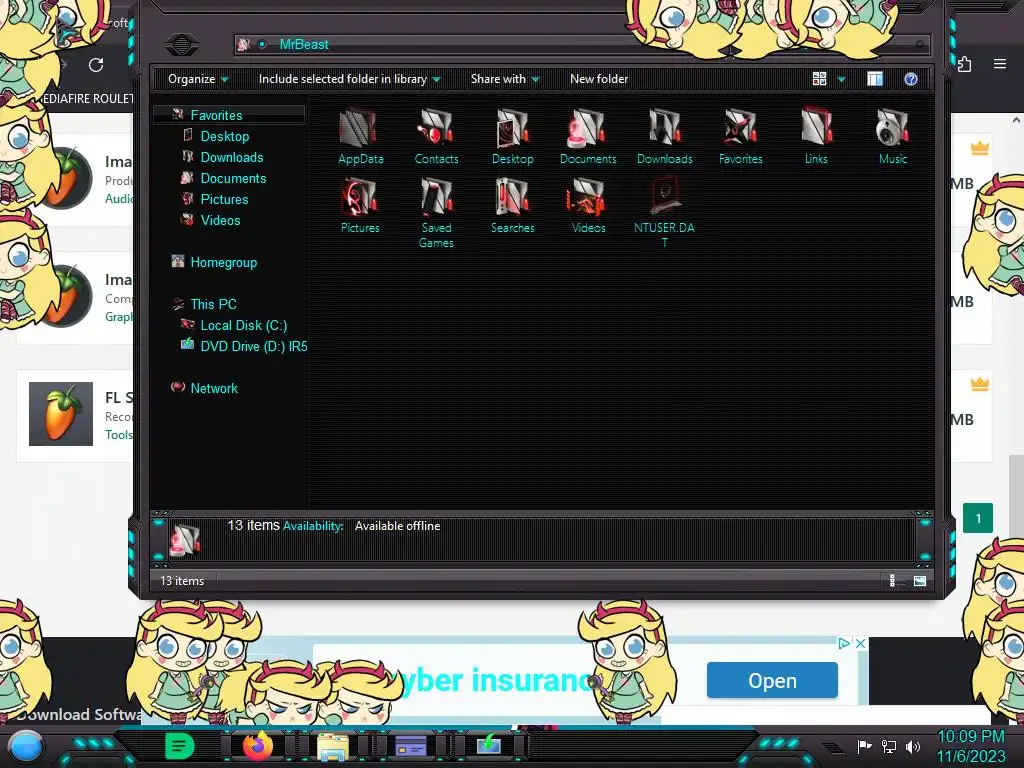This screenshot has height=768, width=1024.
Task: Select the Searches folder
Action: click(x=513, y=206)
